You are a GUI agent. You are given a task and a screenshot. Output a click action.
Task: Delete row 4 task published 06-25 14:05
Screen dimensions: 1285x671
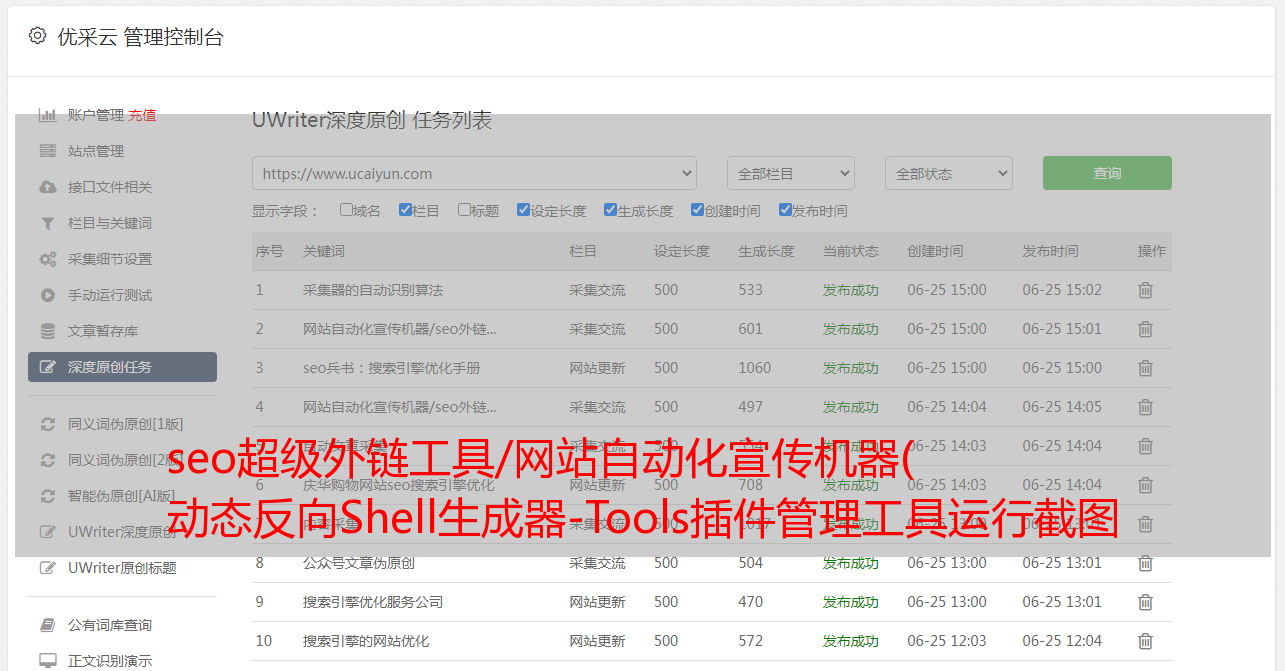click(1145, 407)
